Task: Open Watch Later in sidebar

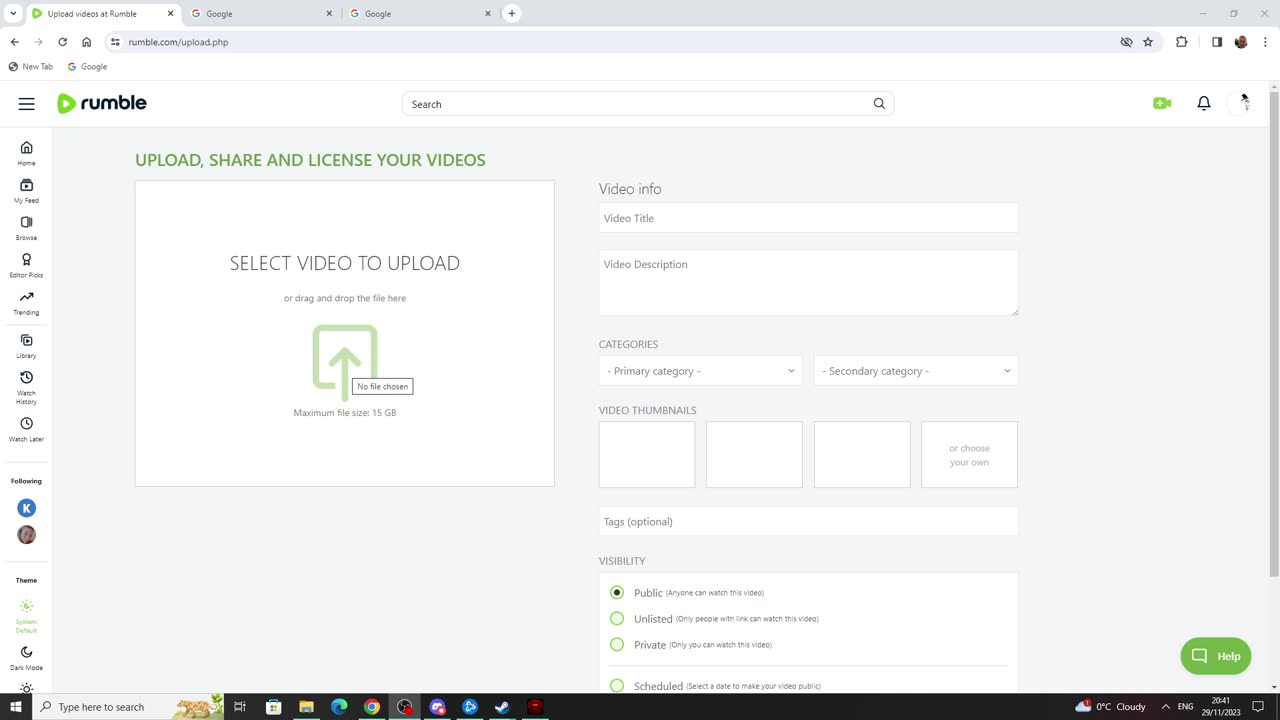Action: pos(26,429)
